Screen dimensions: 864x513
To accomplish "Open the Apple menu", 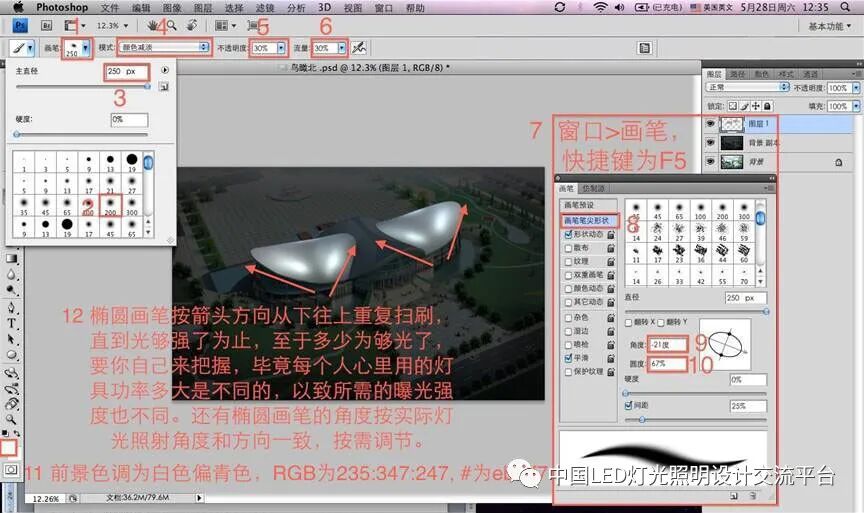I will [x=19, y=7].
